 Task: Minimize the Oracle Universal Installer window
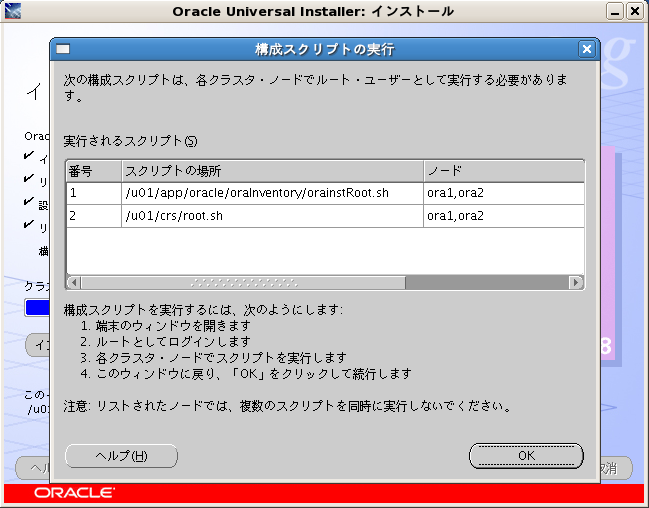click(x=615, y=11)
